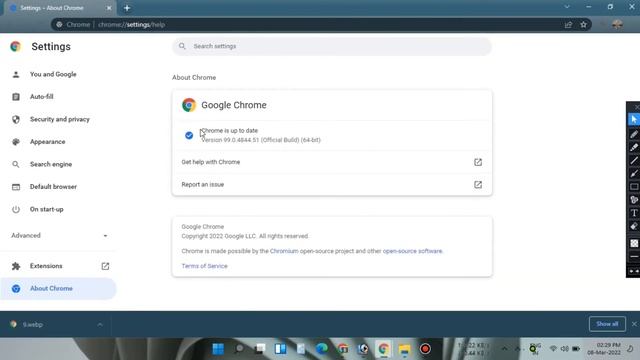The width and height of the screenshot is (640, 360).
Task: Select the cursor tool in annotation toolbar
Action: pos(633,119)
